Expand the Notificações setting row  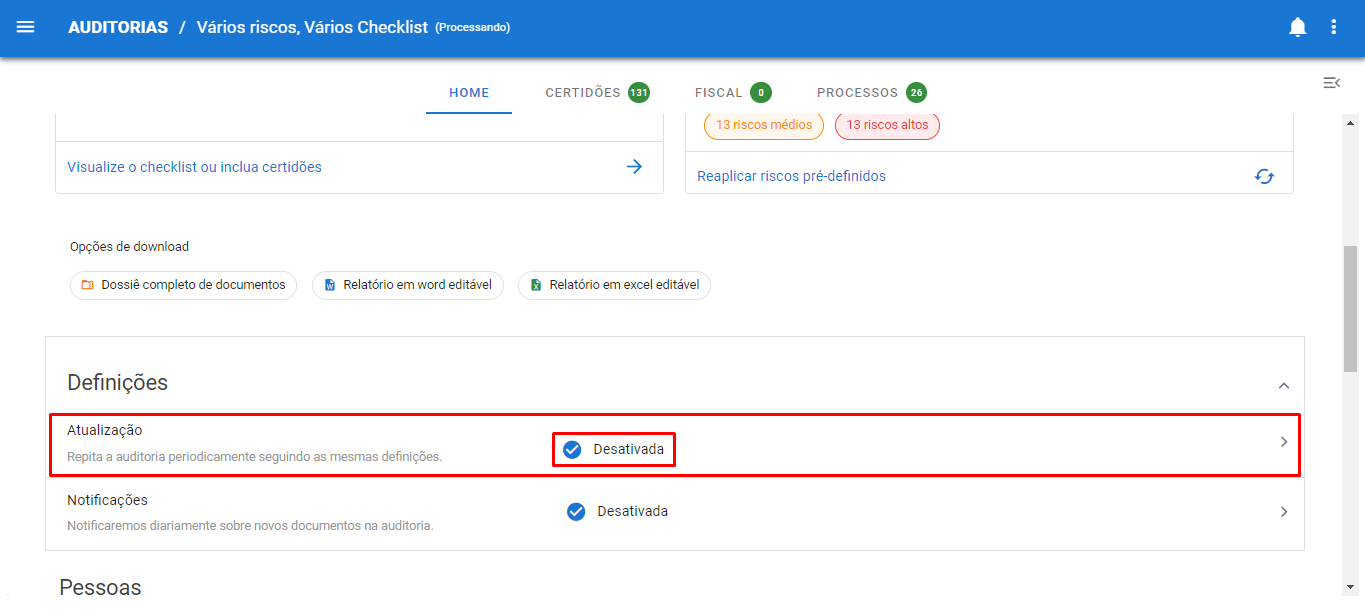click(x=1284, y=511)
